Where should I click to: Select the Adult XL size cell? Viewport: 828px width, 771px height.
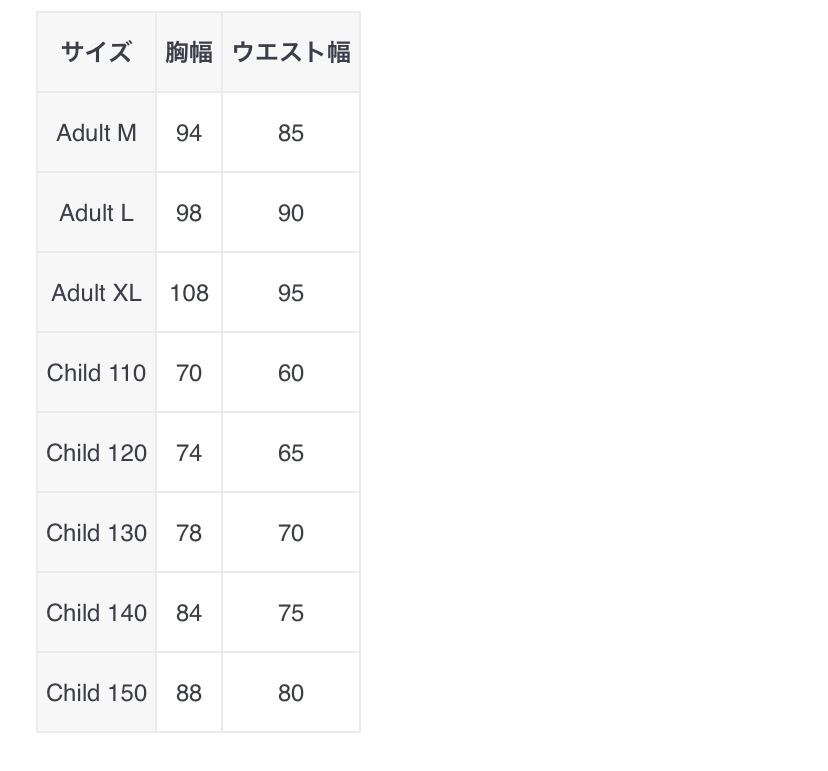(96, 293)
